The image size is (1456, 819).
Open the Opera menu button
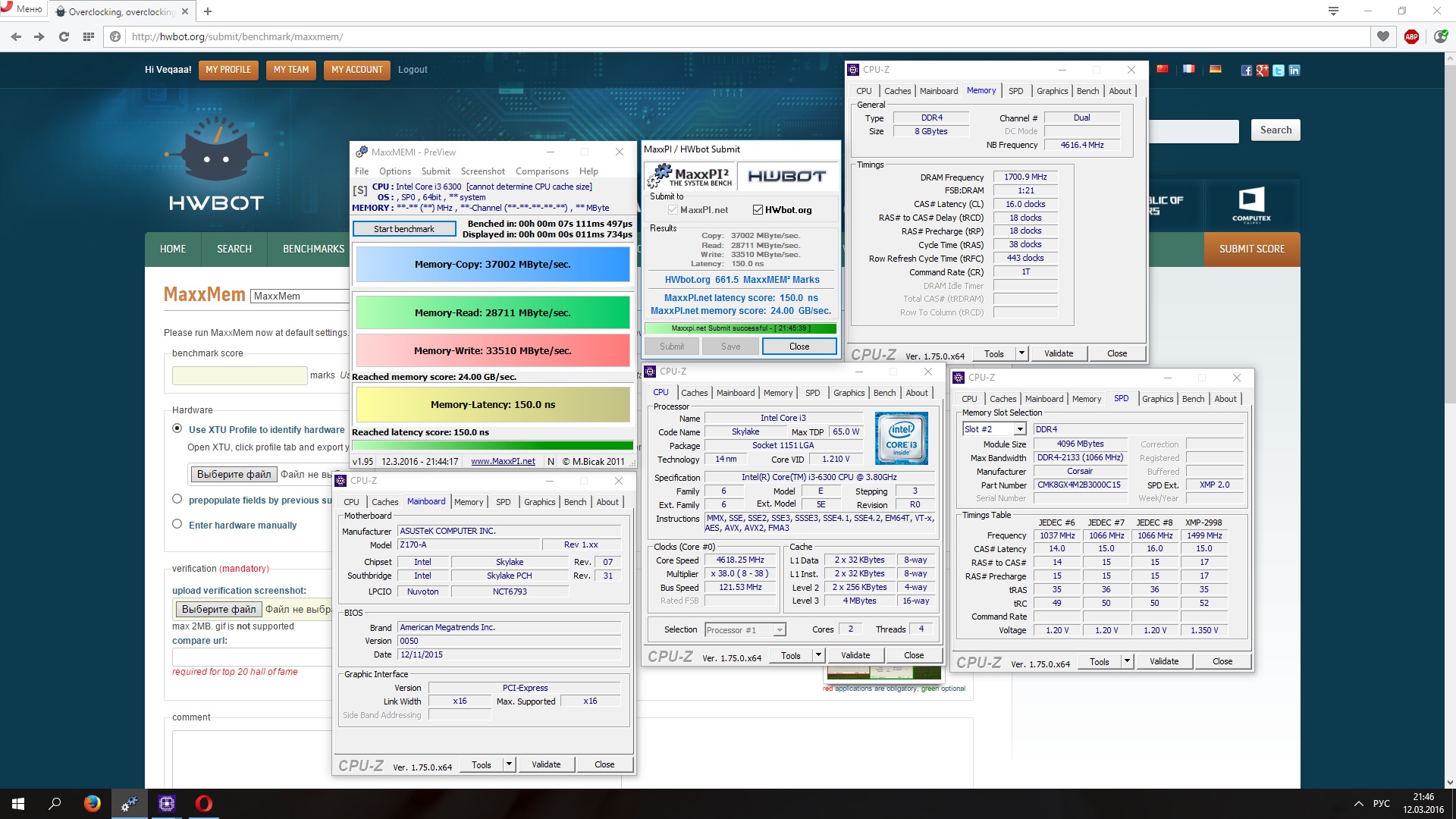coord(23,9)
